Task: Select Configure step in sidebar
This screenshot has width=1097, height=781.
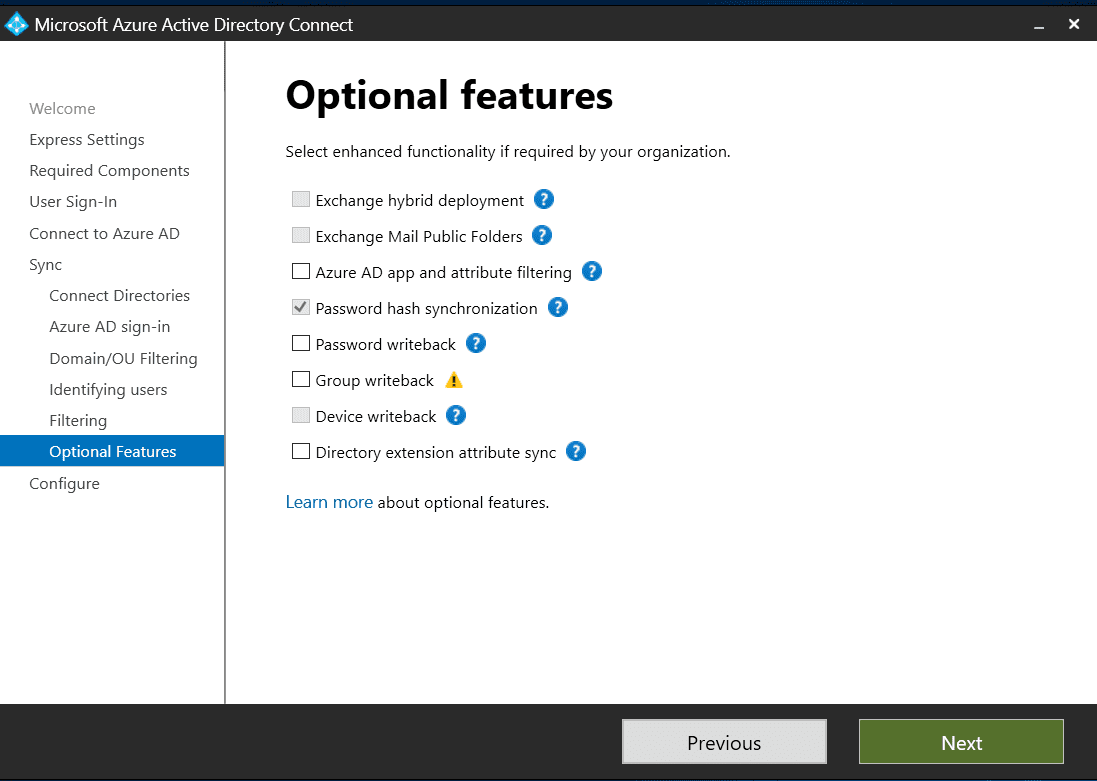Action: [x=64, y=484]
